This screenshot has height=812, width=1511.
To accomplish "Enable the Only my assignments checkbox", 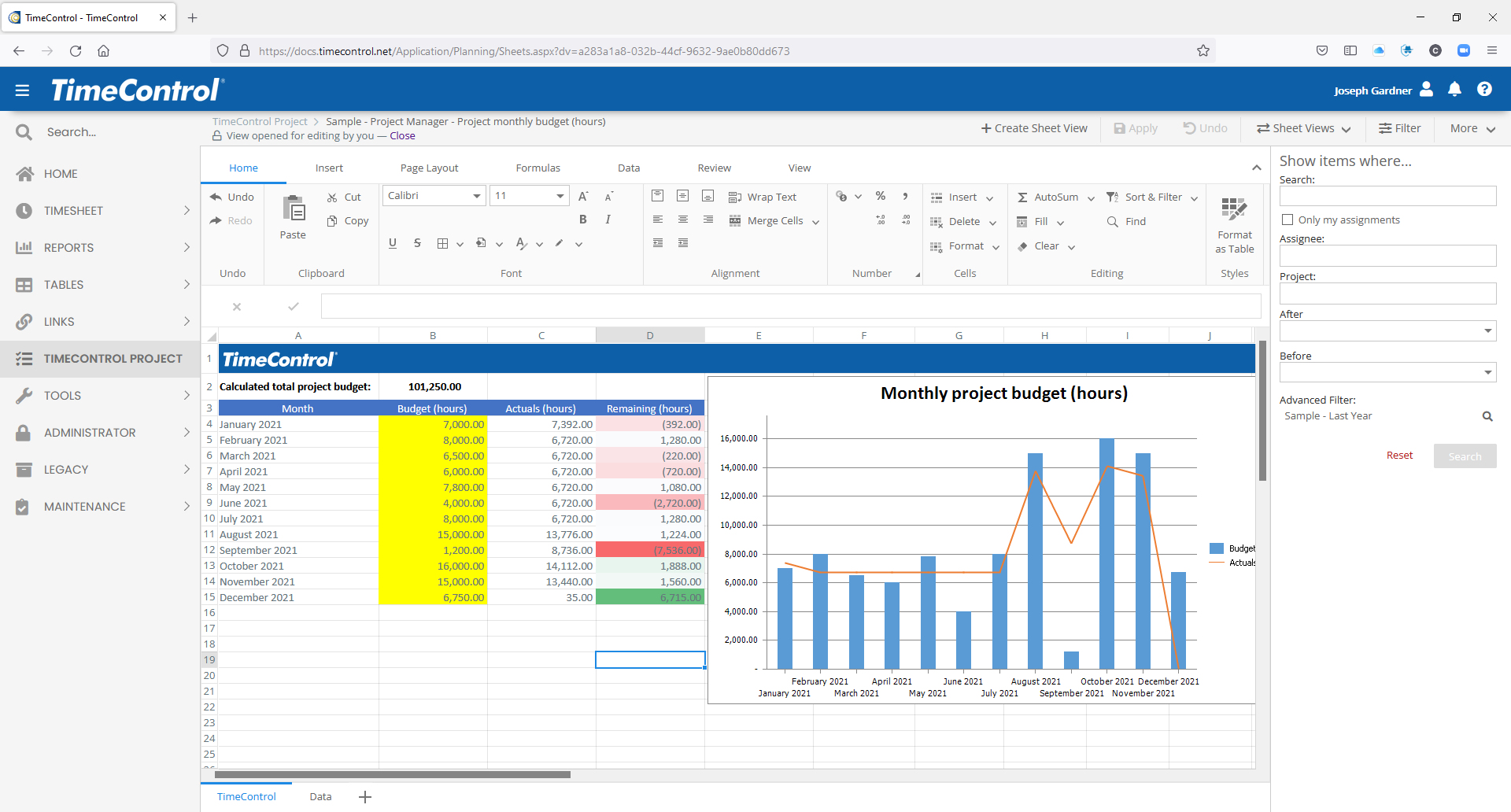I will 1287,219.
